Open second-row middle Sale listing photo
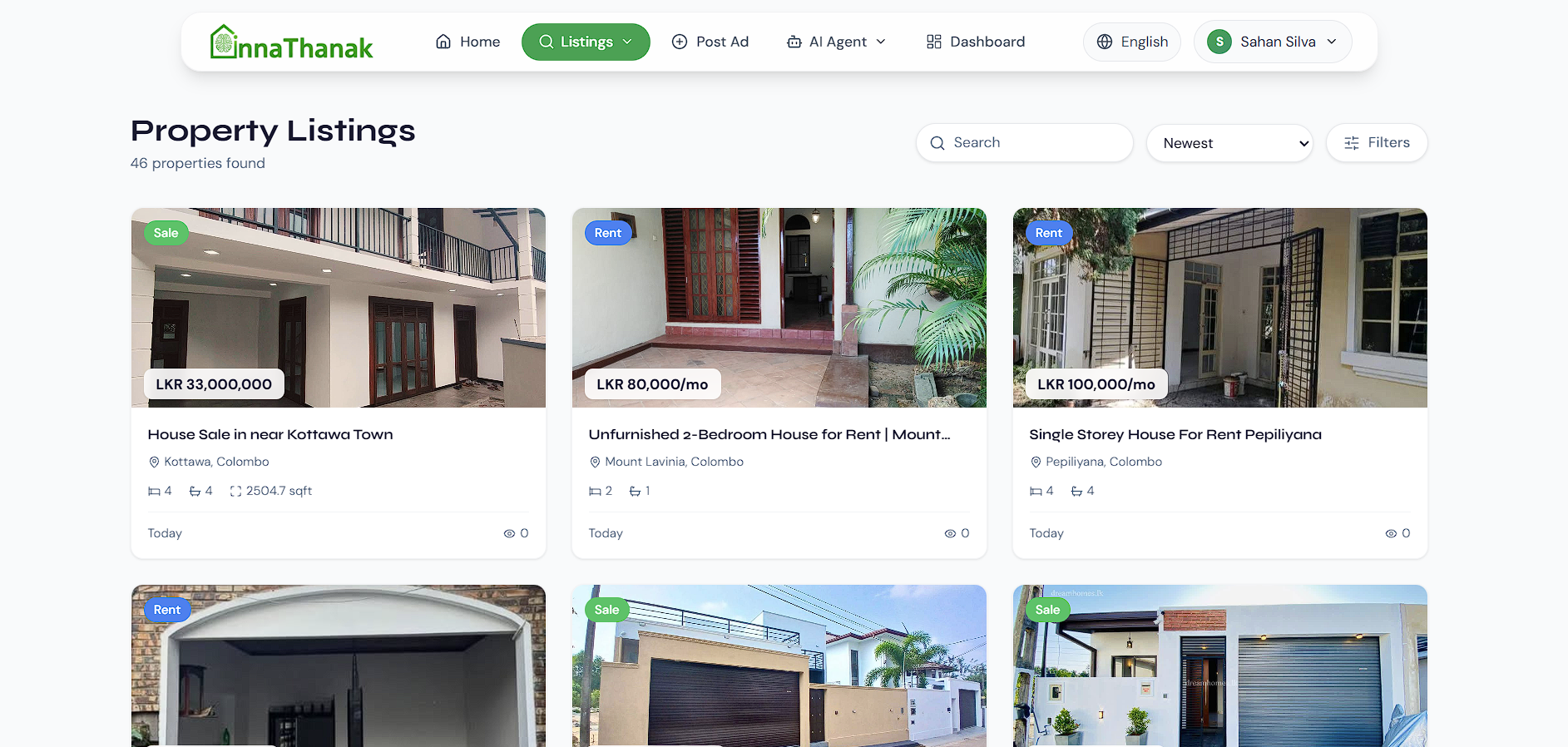This screenshot has width=1568, height=747. (779, 665)
